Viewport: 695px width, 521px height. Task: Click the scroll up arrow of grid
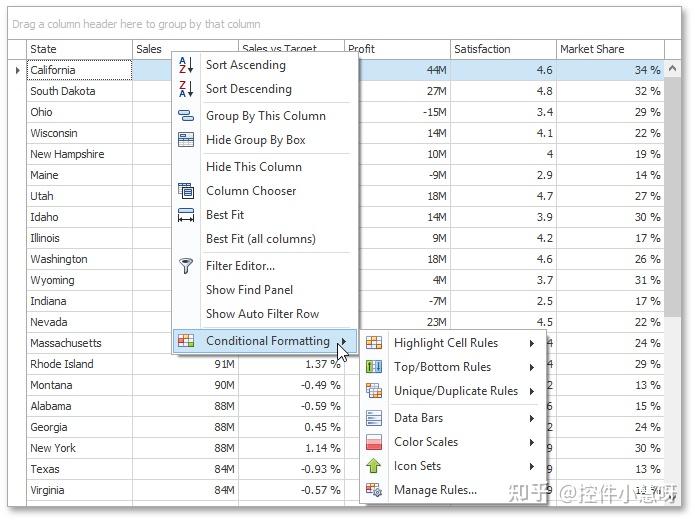(672, 68)
